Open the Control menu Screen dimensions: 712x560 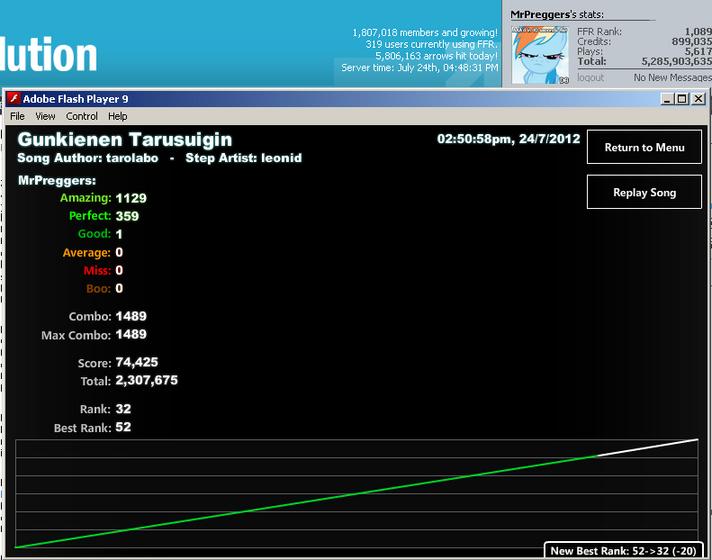pyautogui.click(x=82, y=116)
